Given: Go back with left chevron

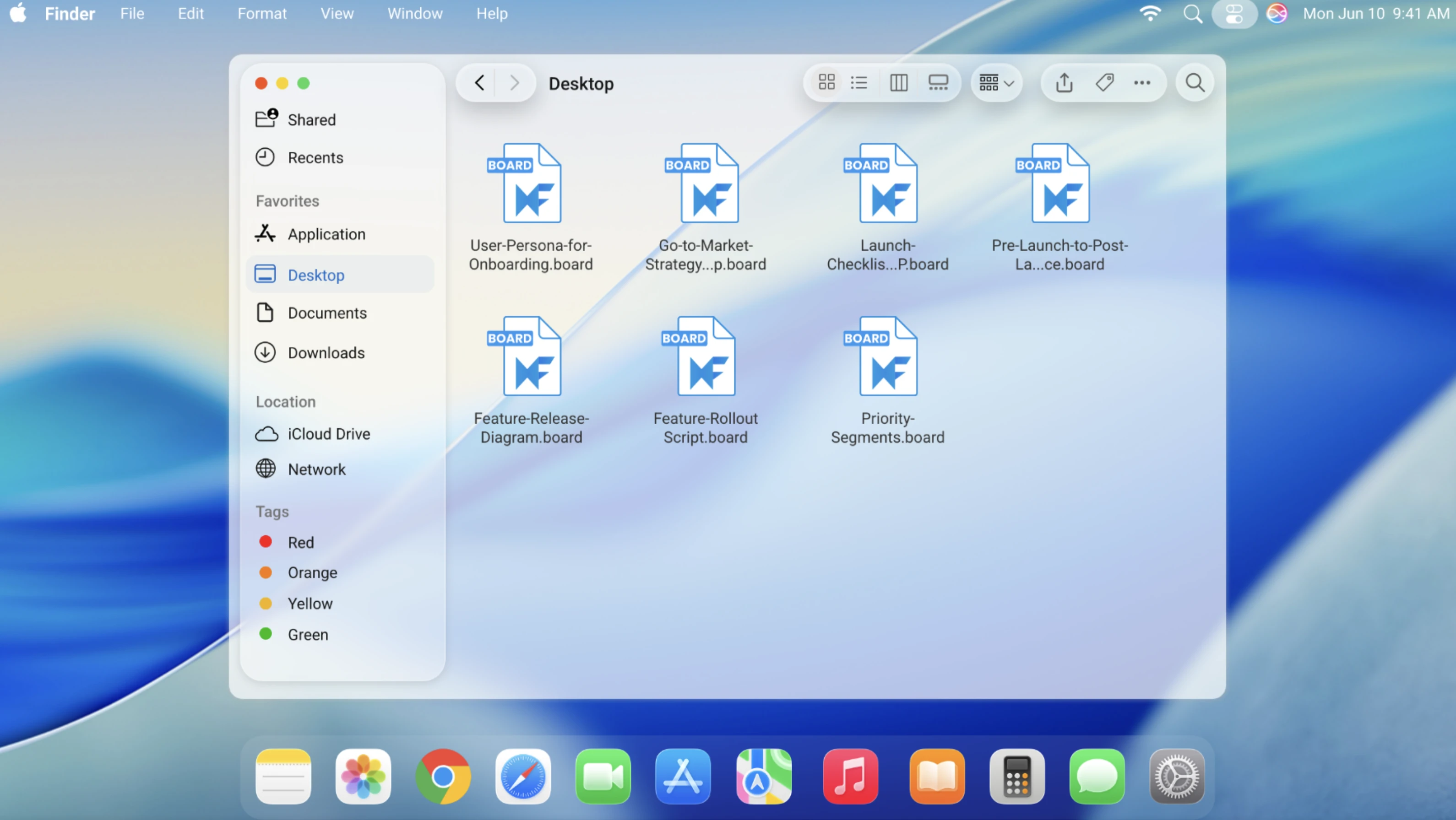Looking at the screenshot, I should pyautogui.click(x=479, y=83).
